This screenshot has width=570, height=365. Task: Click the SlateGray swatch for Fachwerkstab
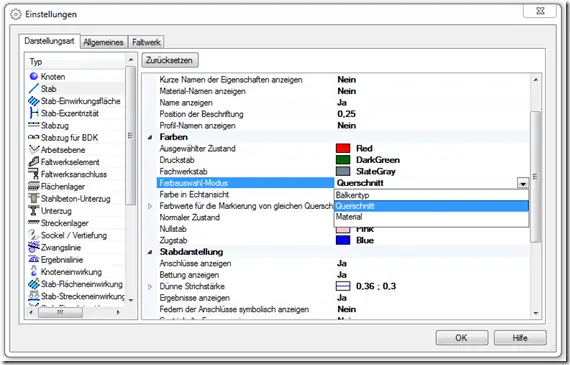pyautogui.click(x=343, y=171)
